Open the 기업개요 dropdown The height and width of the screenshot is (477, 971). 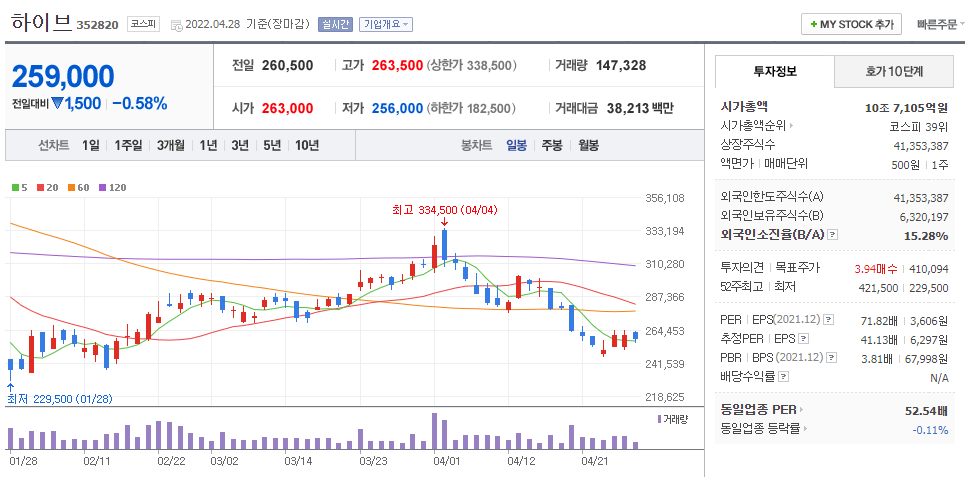(386, 24)
